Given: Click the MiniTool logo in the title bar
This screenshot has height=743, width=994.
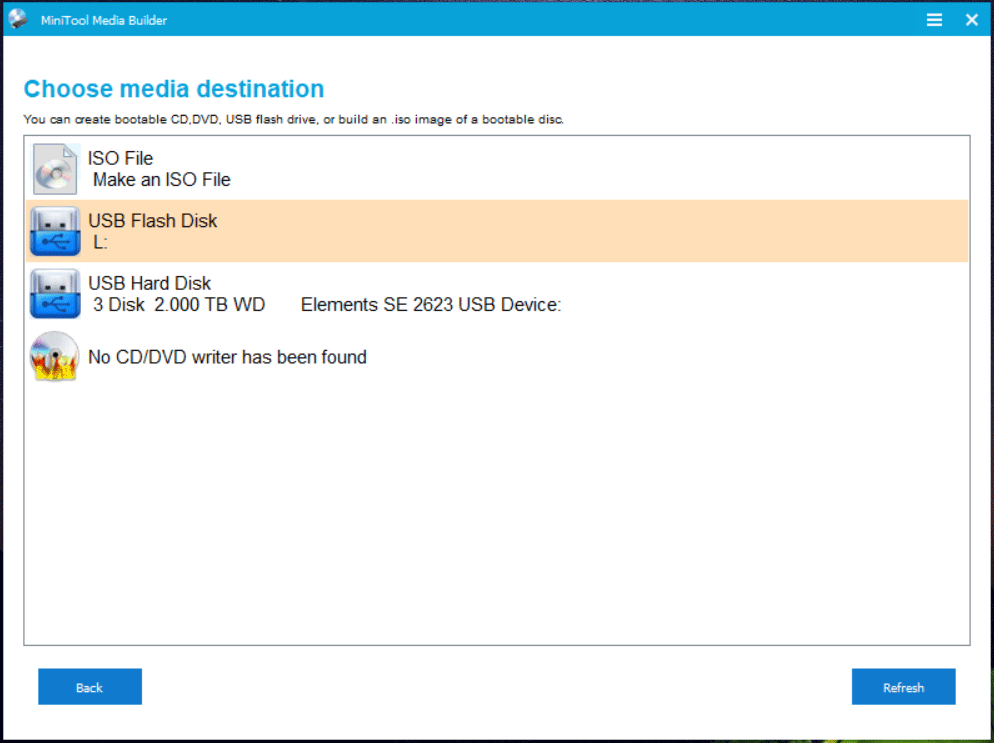Looking at the screenshot, I should (16, 18).
